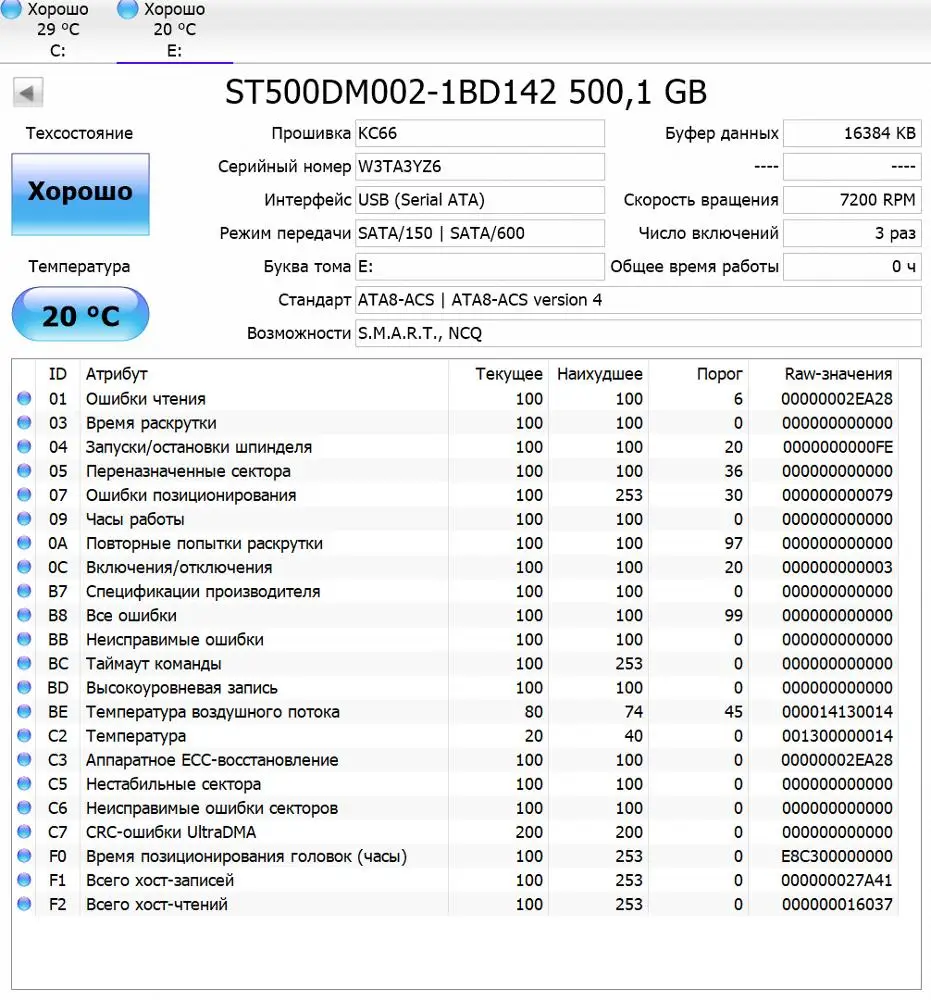Click raw value 0000000000FE
Viewport: 931px width, 1000px height.
click(838, 447)
